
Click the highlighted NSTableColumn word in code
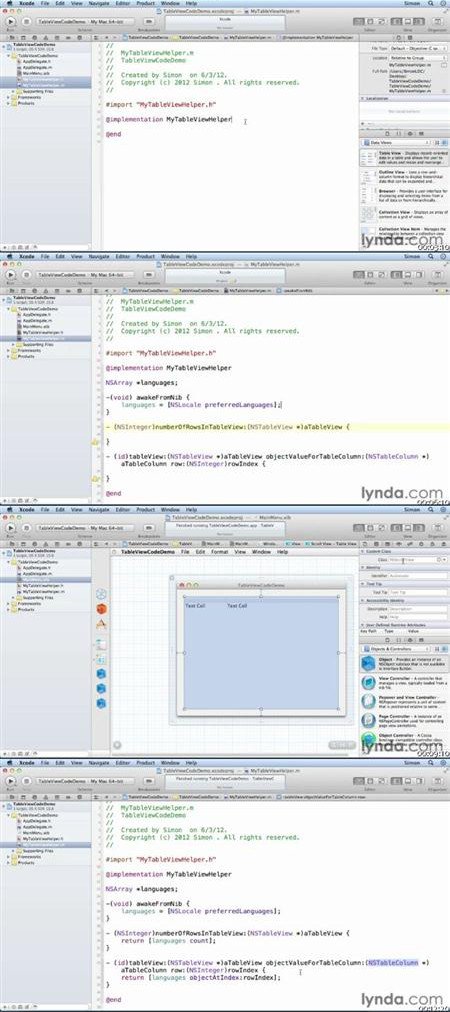393,962
